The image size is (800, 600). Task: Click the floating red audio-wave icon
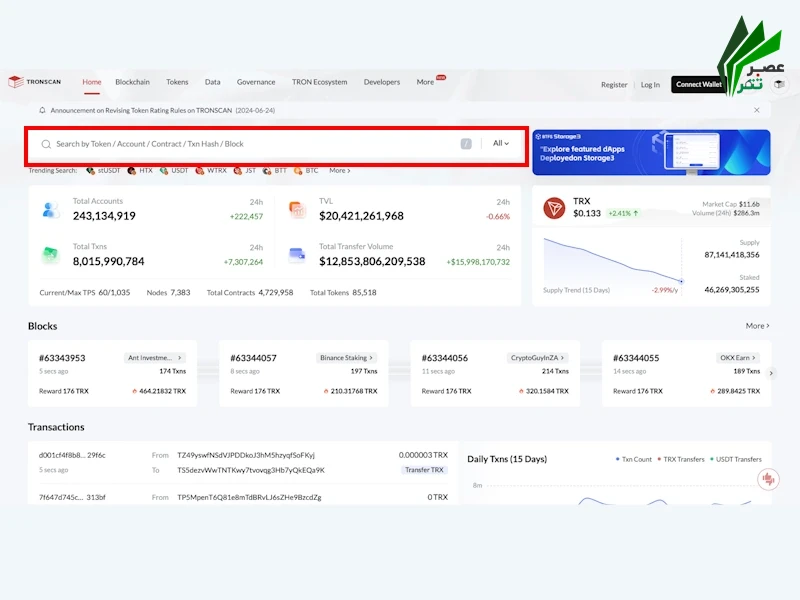click(768, 479)
